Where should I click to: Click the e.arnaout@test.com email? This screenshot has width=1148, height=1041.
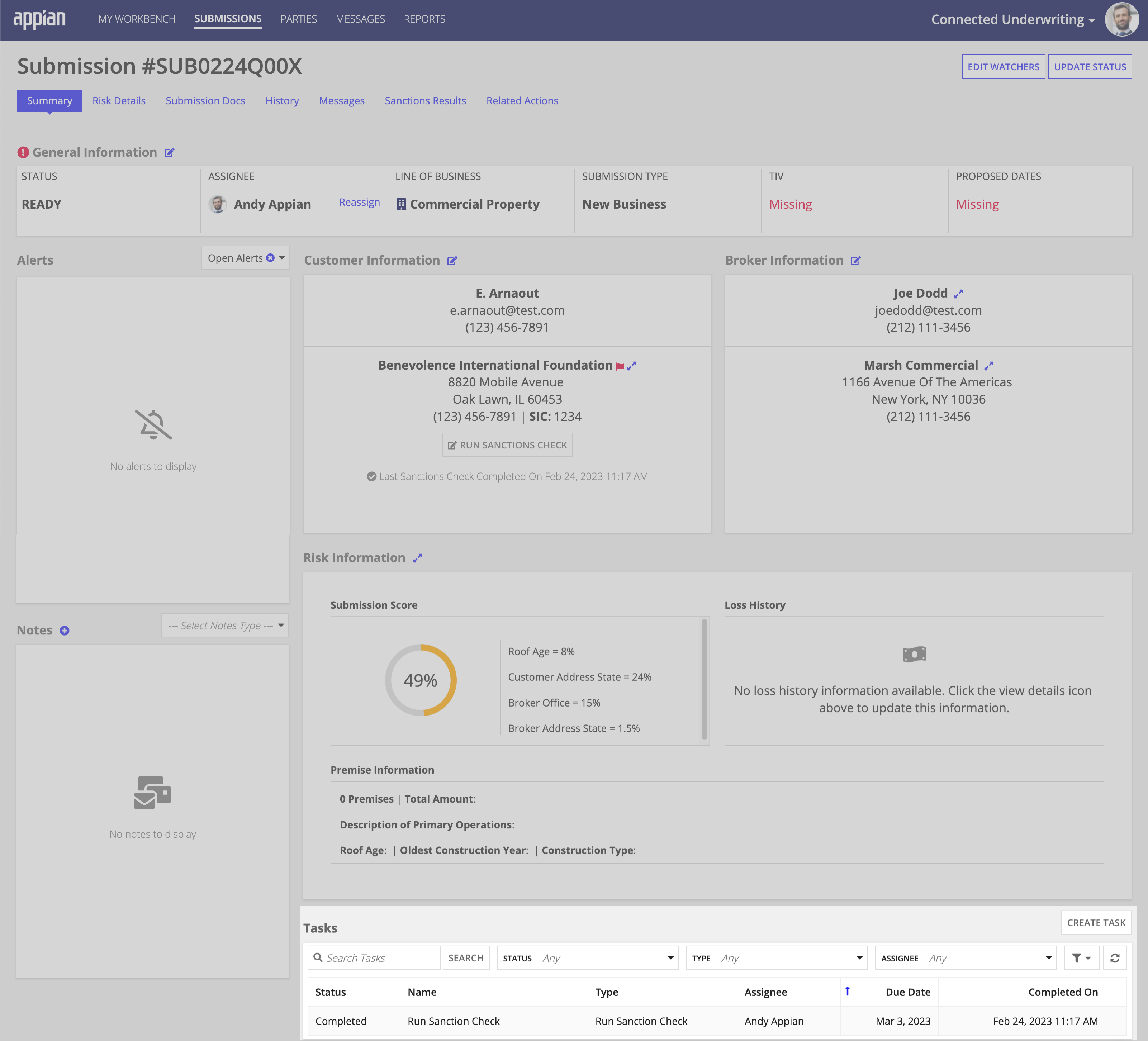pos(507,310)
